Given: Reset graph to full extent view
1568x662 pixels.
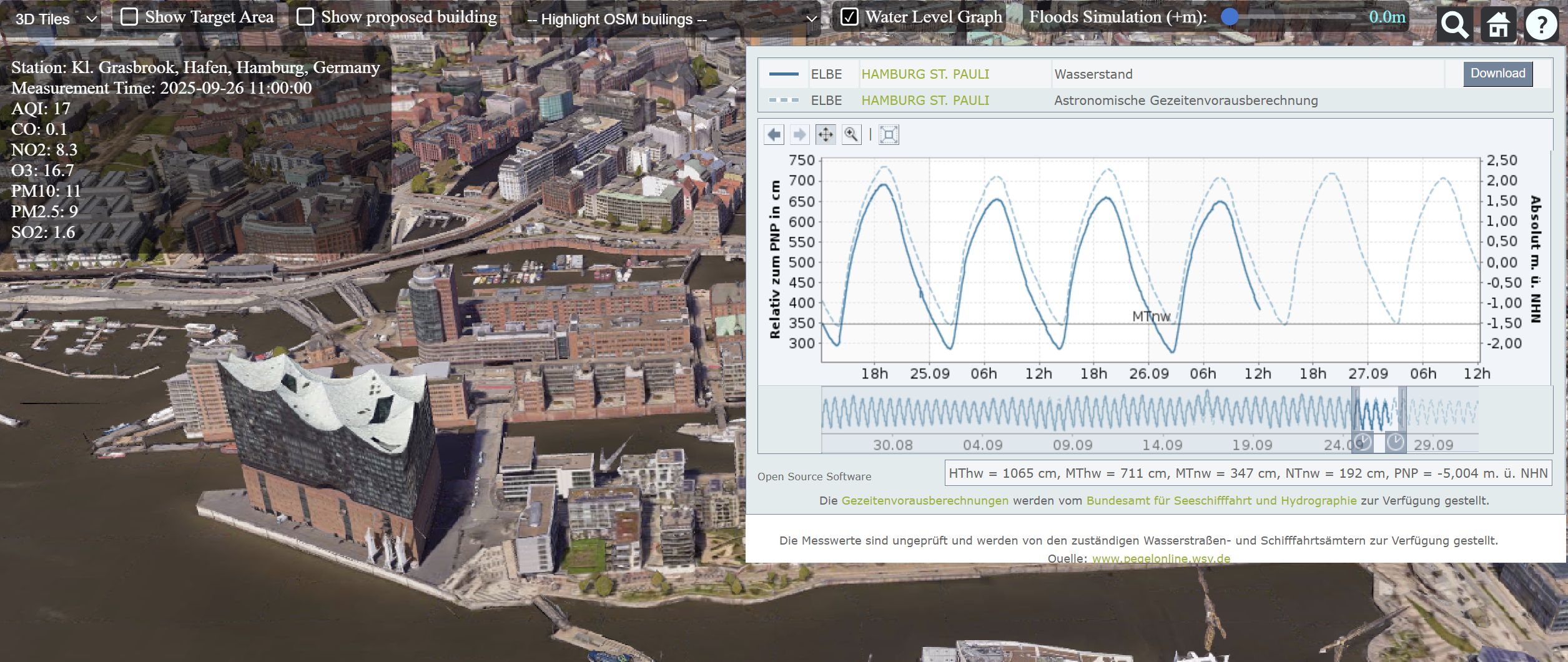Looking at the screenshot, I should (889, 134).
